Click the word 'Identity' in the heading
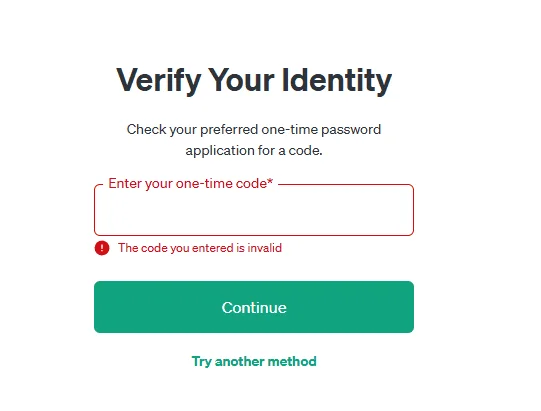Image resolution: width=541 pixels, height=411 pixels. [x=337, y=80]
